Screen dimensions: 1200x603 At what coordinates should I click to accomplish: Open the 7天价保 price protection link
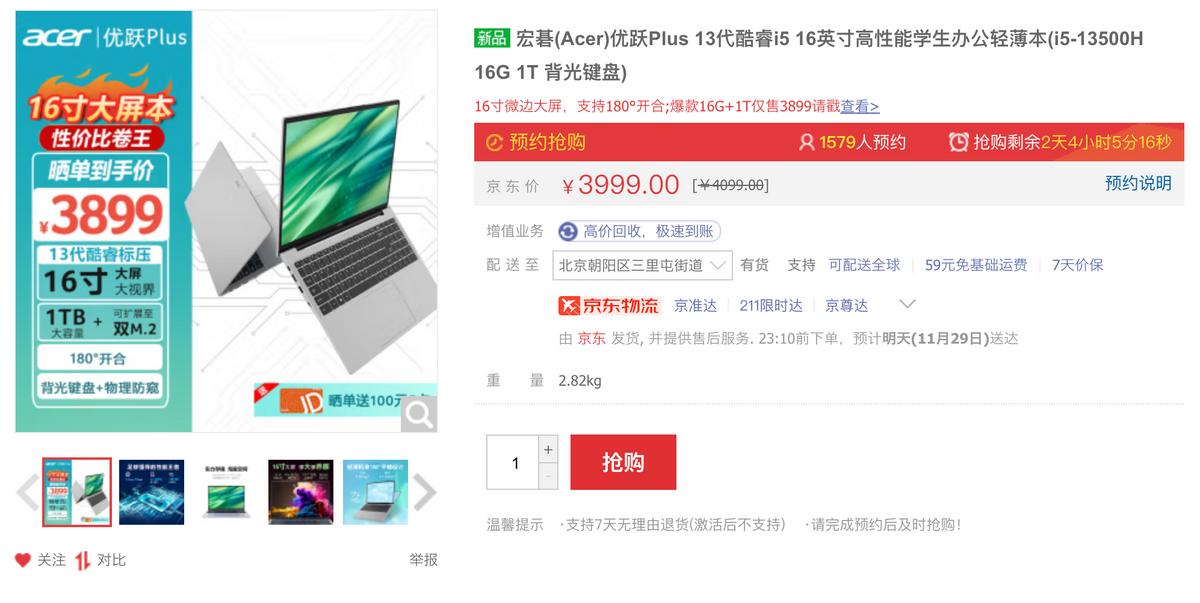(x=1078, y=265)
